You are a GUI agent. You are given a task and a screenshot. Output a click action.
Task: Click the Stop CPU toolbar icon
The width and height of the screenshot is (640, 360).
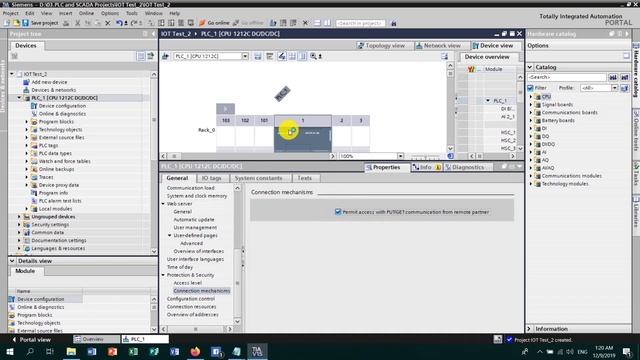click(293, 23)
